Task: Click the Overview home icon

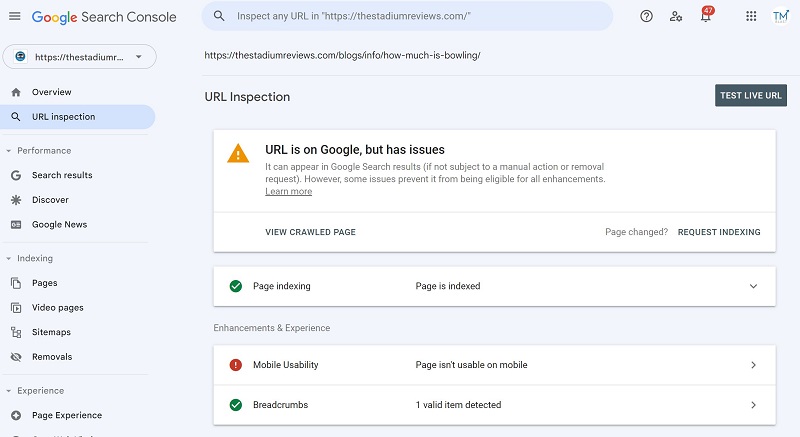Action: [x=16, y=92]
